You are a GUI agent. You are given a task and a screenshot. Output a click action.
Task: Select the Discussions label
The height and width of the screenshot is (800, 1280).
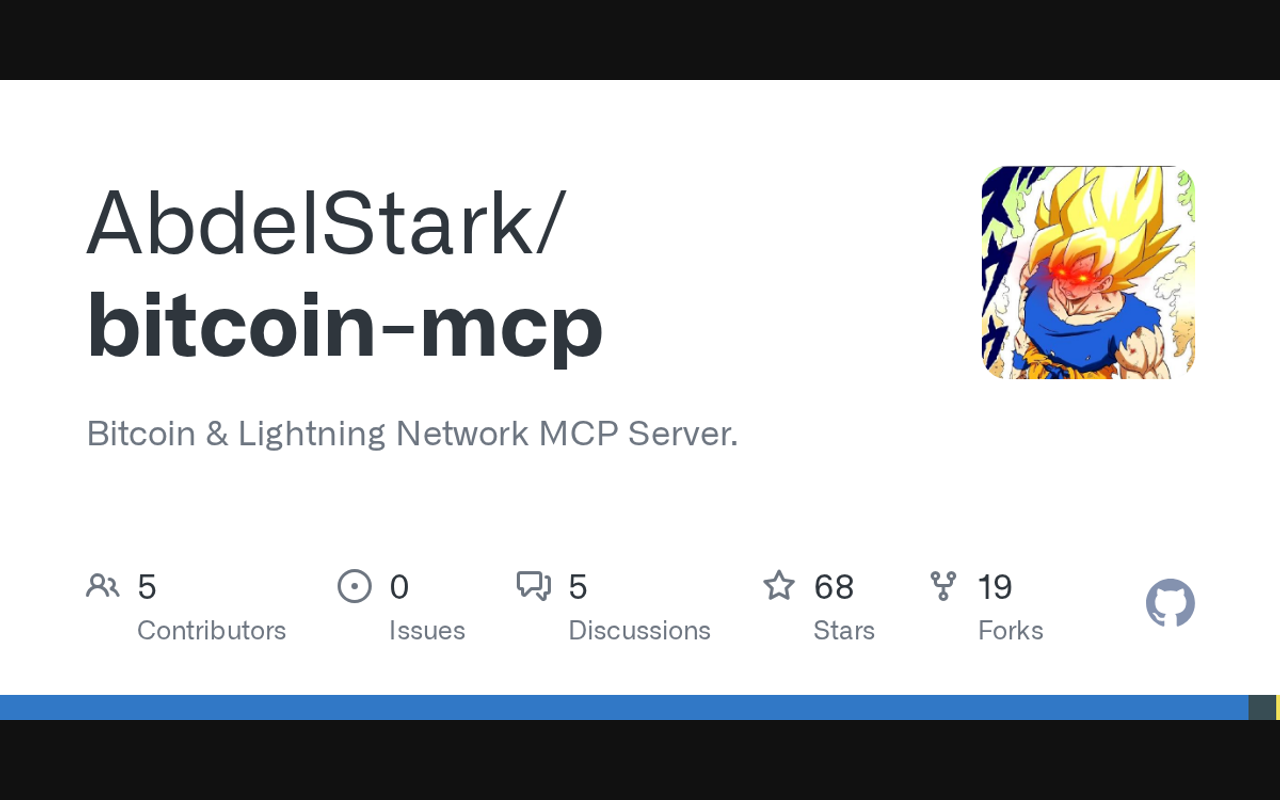[x=639, y=630]
